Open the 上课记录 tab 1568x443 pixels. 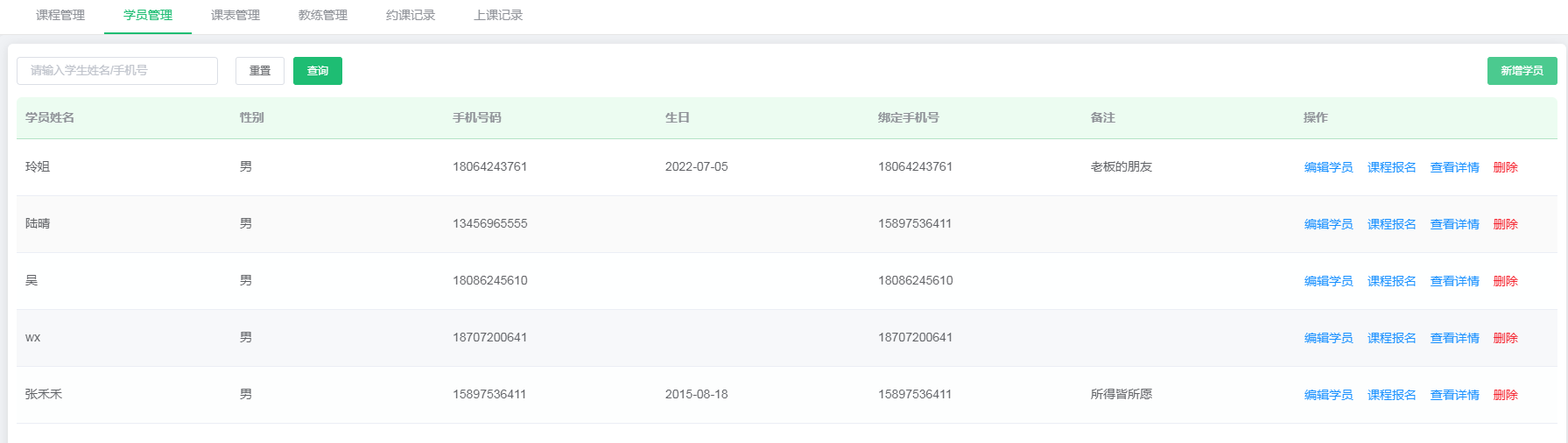point(498,15)
